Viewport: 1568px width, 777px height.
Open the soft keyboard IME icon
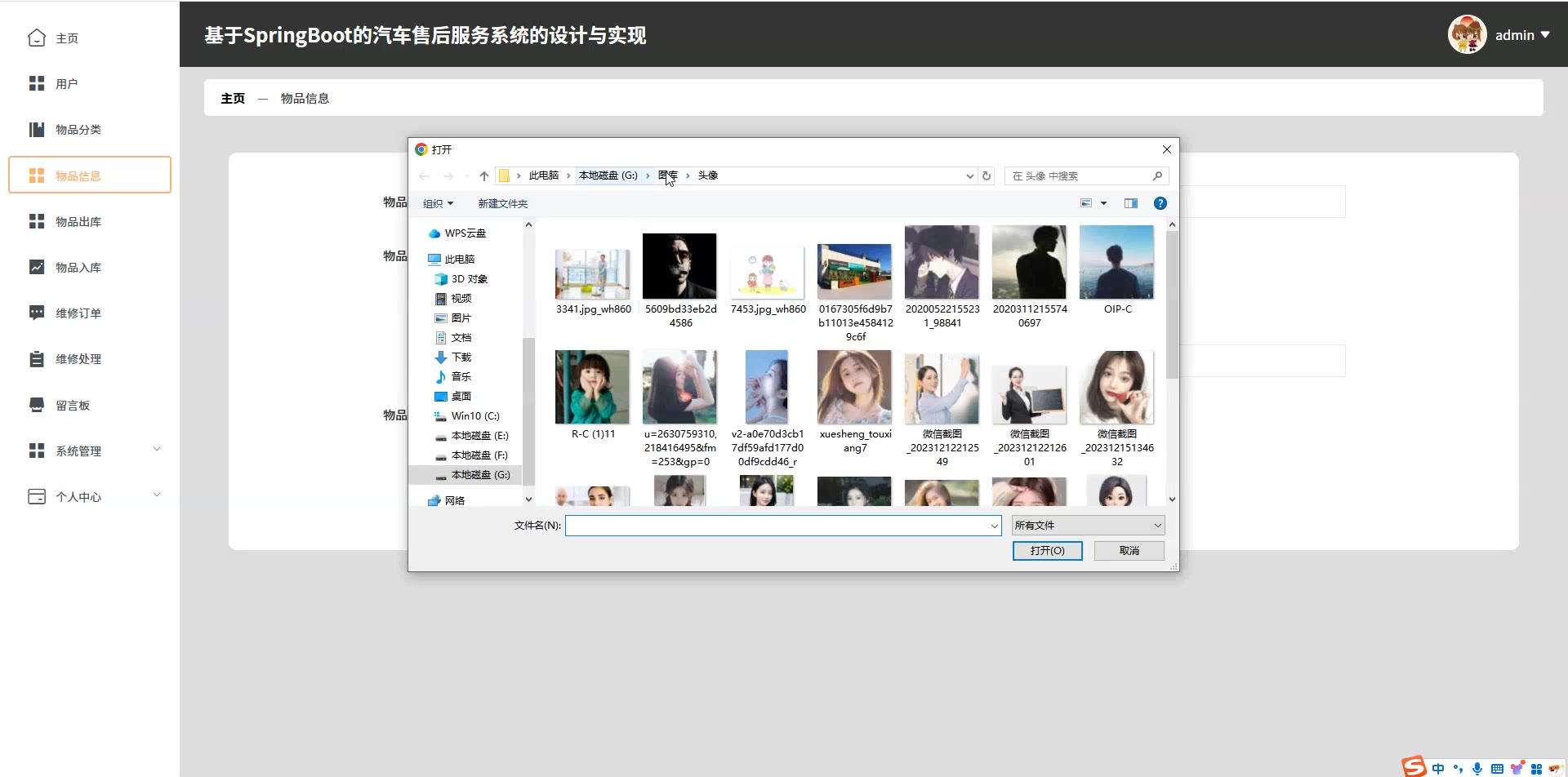tap(1497, 768)
